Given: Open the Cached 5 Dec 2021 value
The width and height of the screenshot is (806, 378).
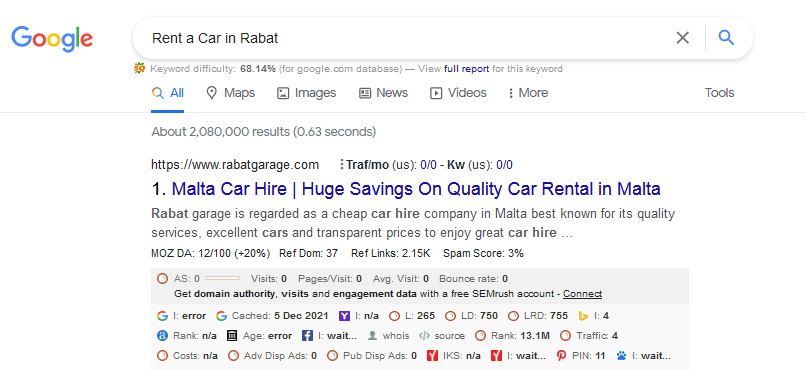Looking at the screenshot, I should click(301, 316).
